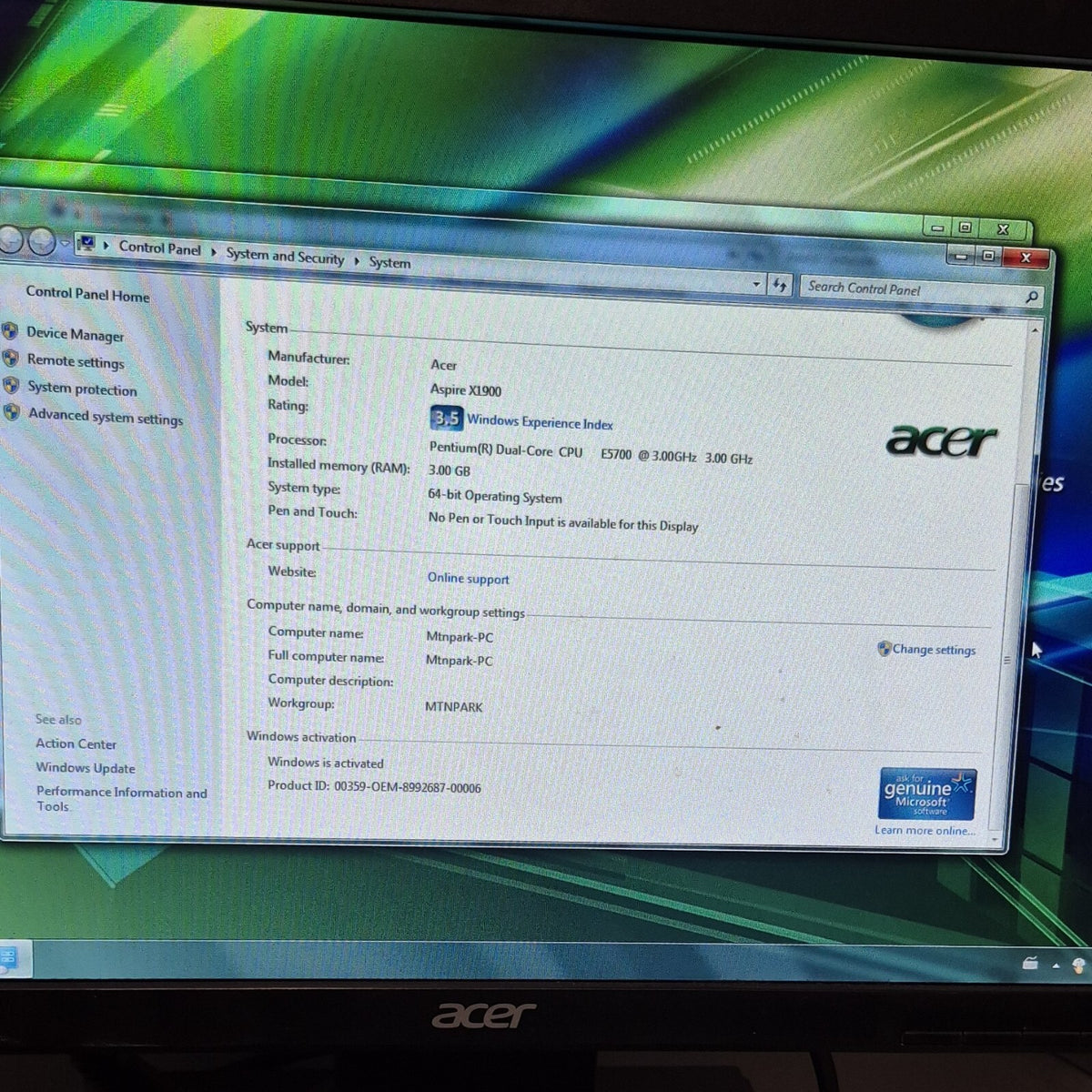Select Control Panel in breadcrumb
Screen dimensions: 1092x1092
pos(159,248)
